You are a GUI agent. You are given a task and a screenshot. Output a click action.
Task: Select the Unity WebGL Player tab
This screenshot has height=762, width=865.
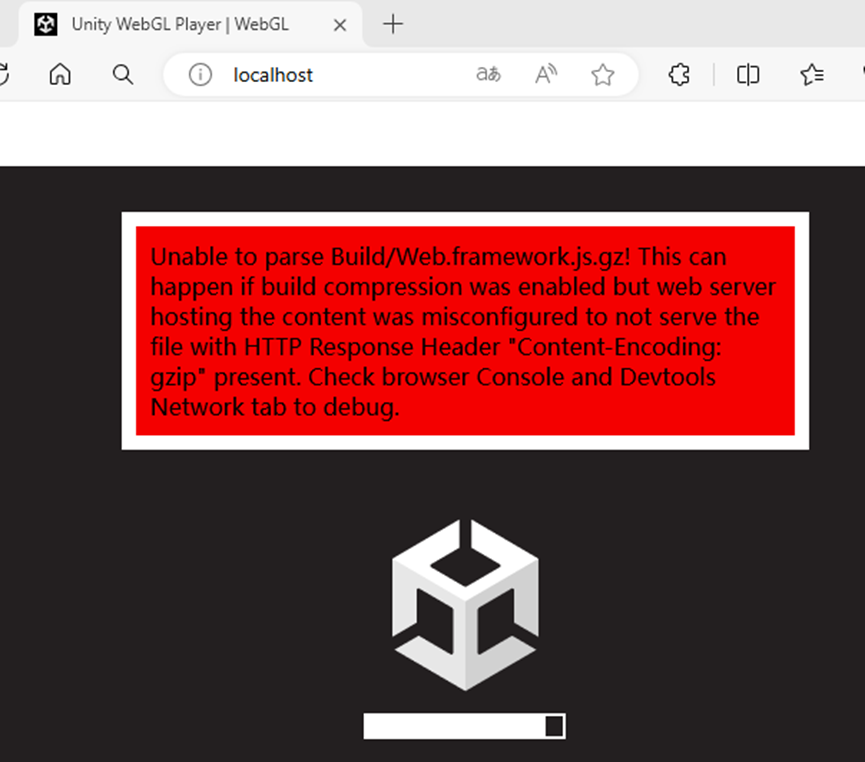pyautogui.click(x=190, y=24)
